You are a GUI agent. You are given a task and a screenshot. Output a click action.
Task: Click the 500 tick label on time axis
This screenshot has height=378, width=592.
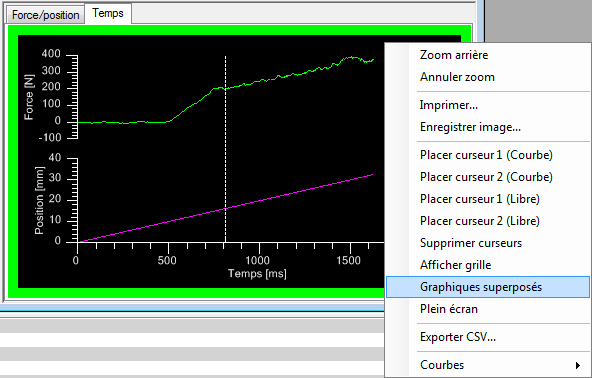tap(167, 261)
